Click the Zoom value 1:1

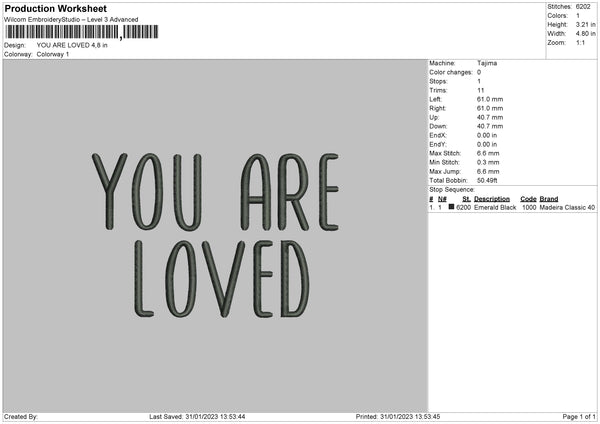tap(580, 43)
